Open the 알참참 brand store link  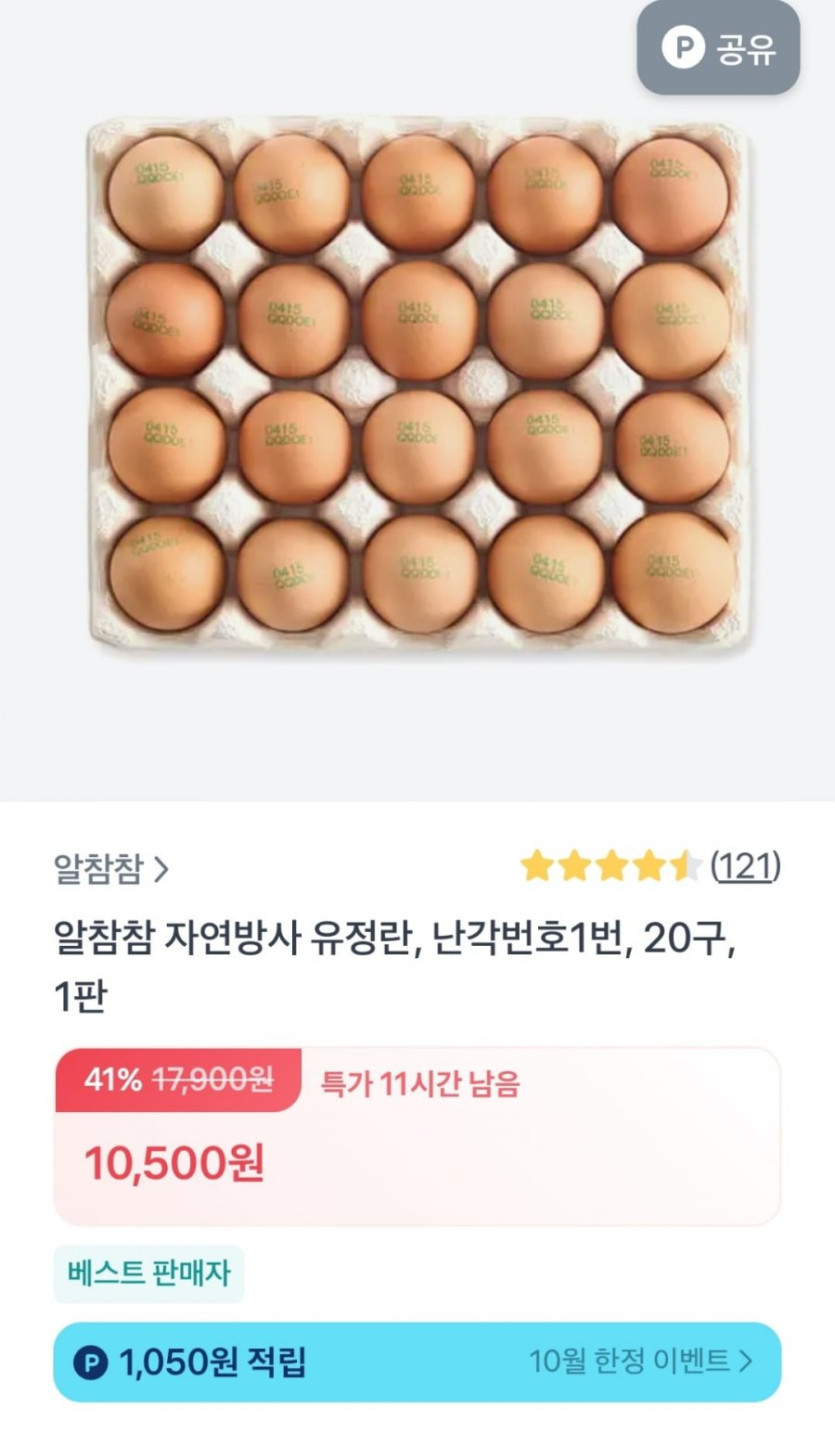99,867
